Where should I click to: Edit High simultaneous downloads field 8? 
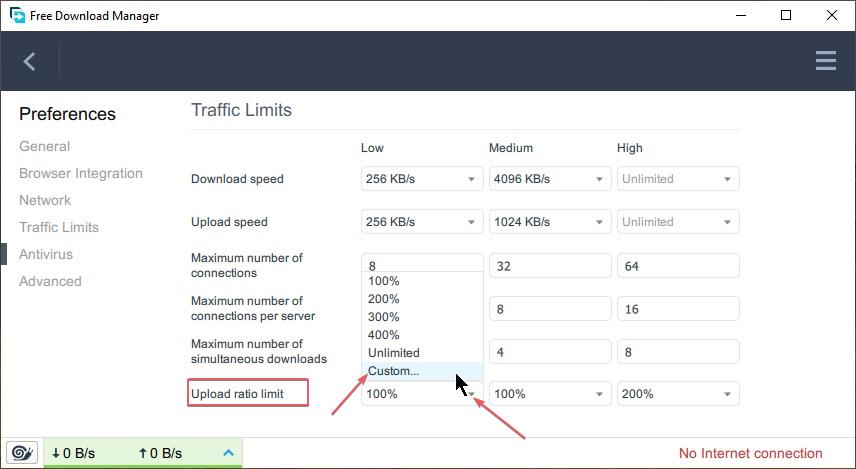pyautogui.click(x=678, y=352)
